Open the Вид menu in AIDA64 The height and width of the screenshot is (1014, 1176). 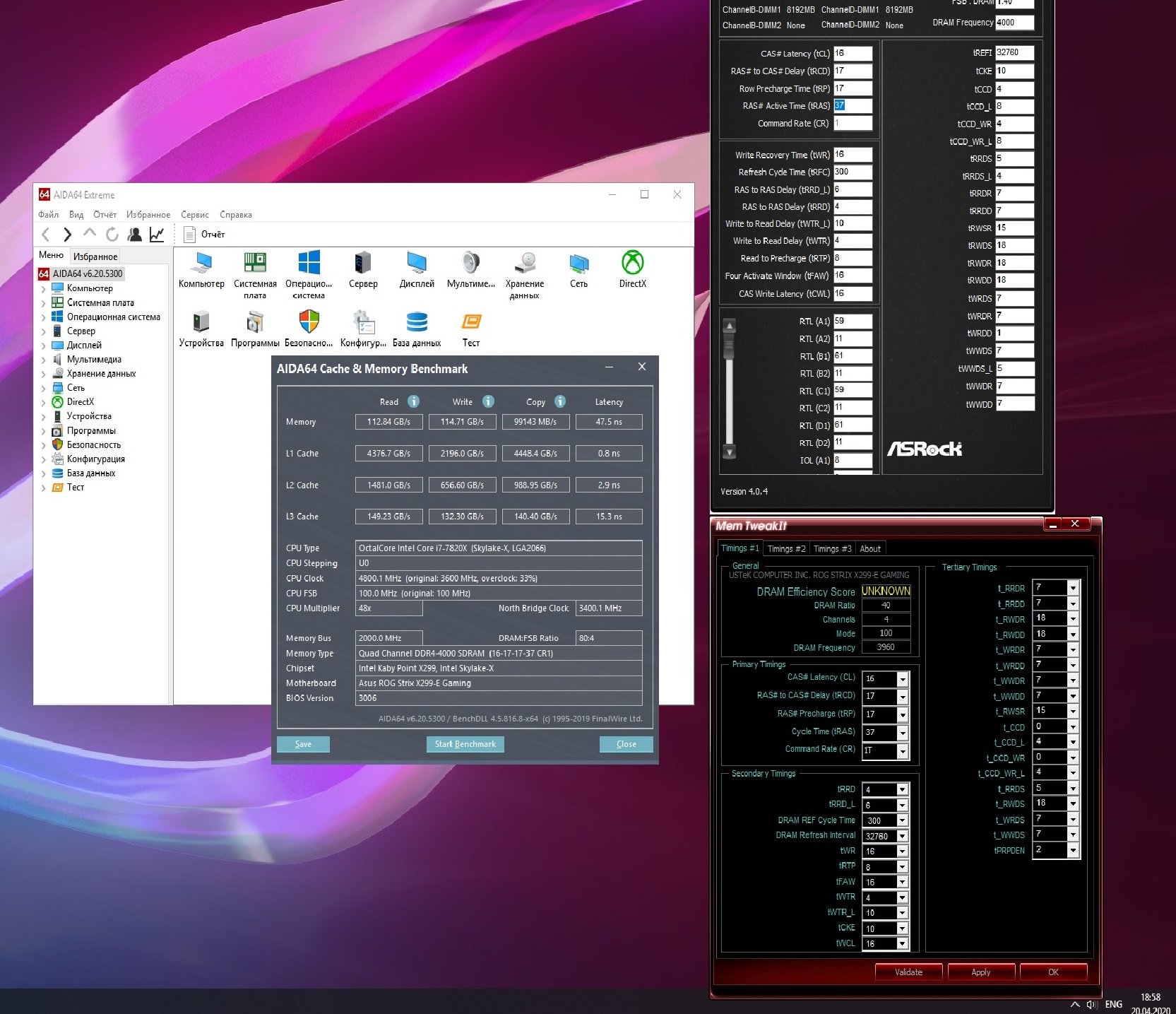tap(76, 215)
